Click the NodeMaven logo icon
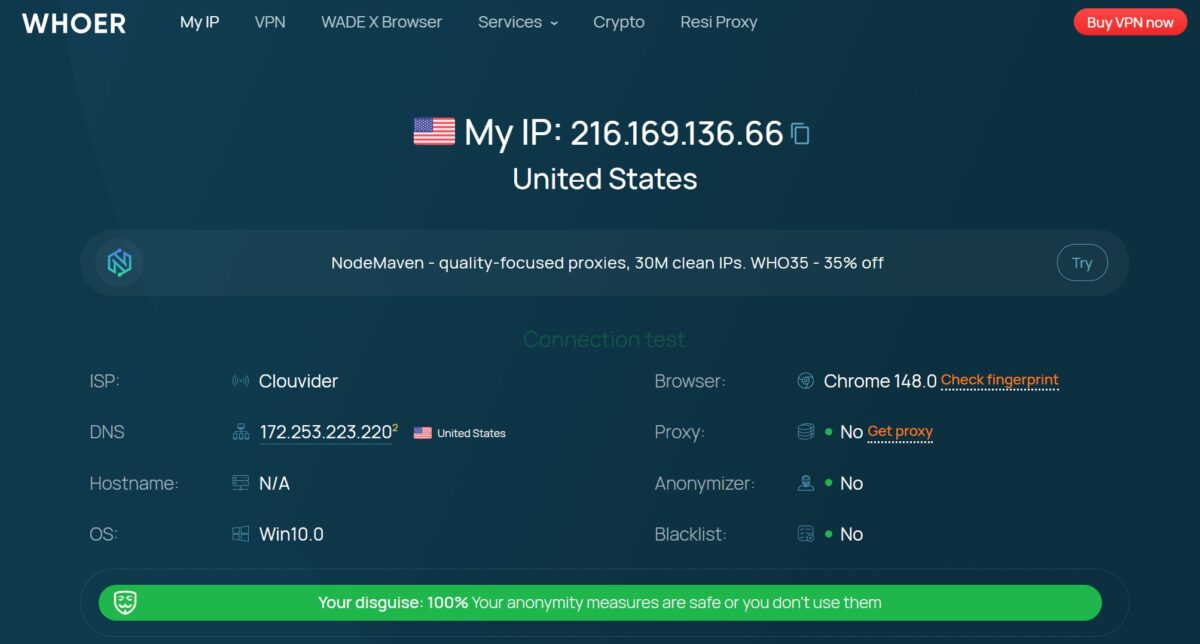The image size is (1200, 644). pos(120,263)
